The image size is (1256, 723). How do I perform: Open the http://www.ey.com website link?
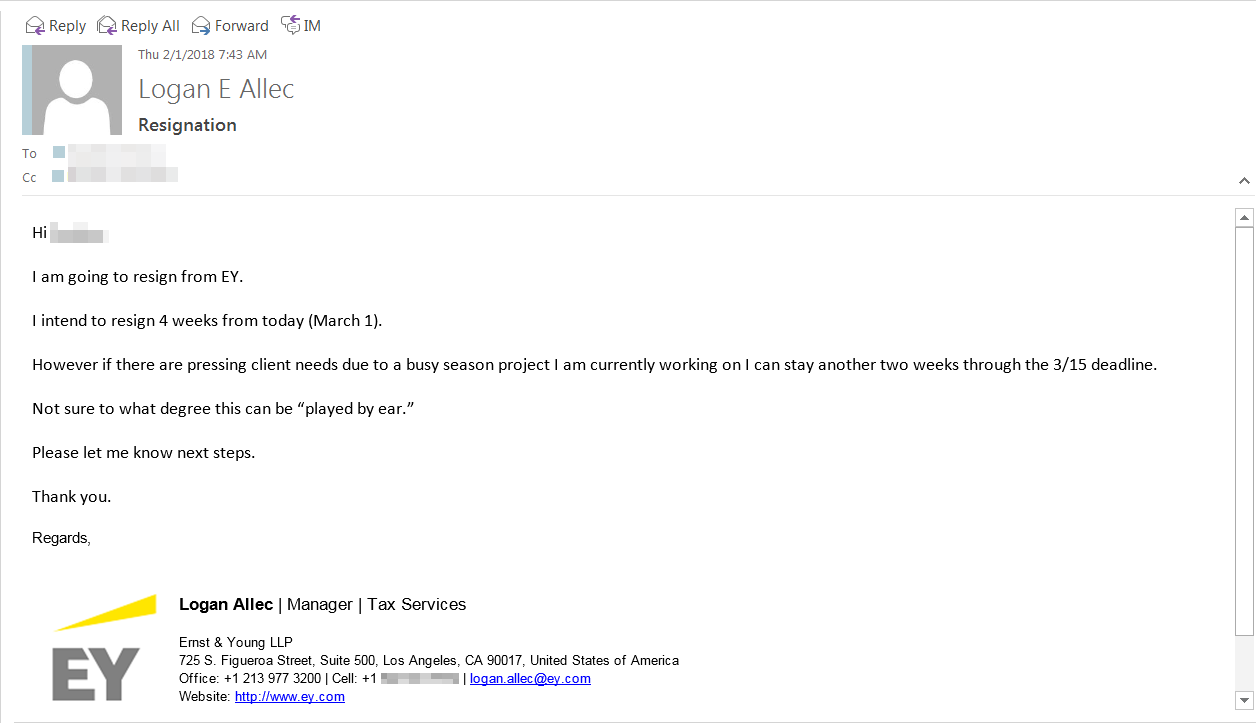pos(290,697)
